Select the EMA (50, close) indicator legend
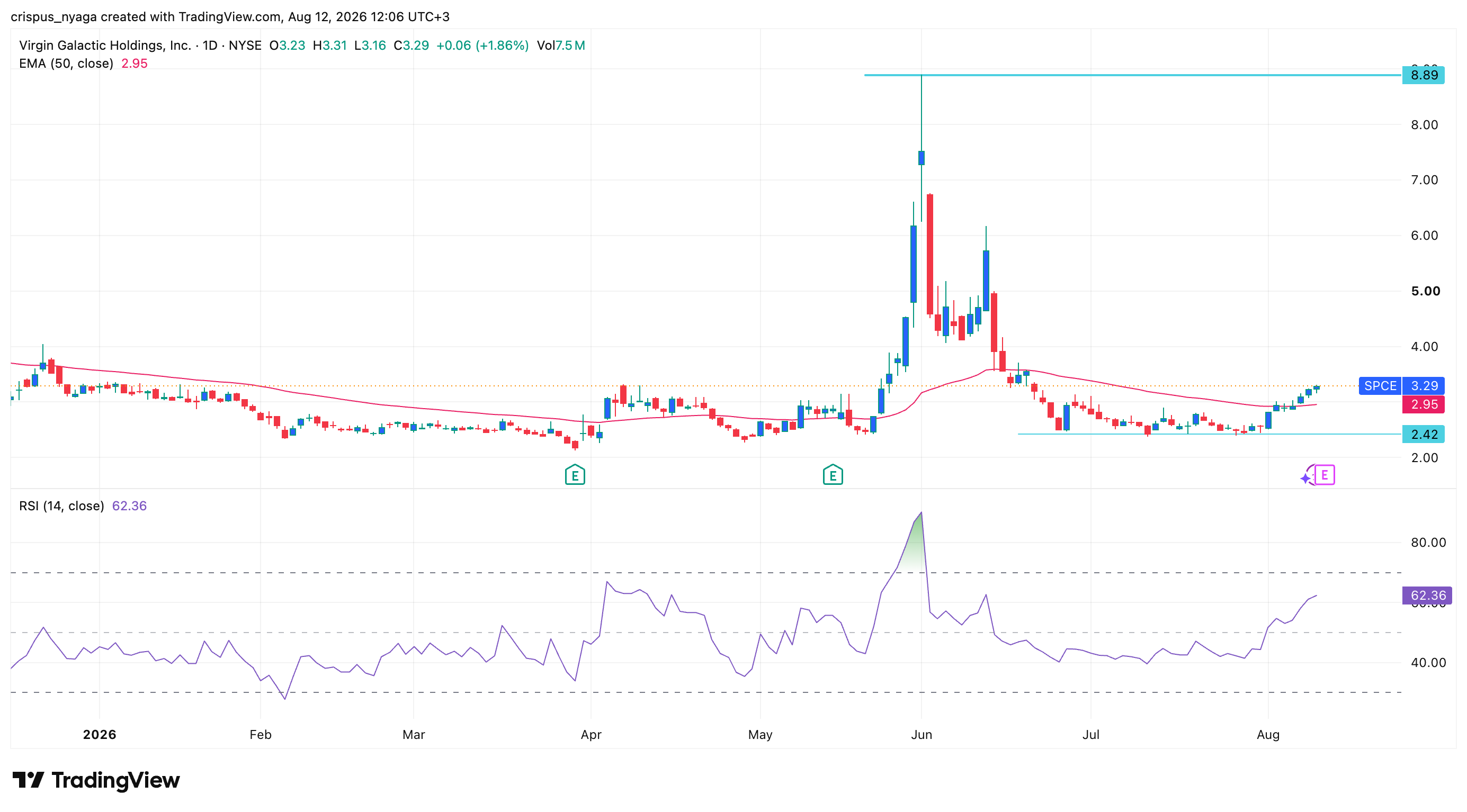 point(66,64)
